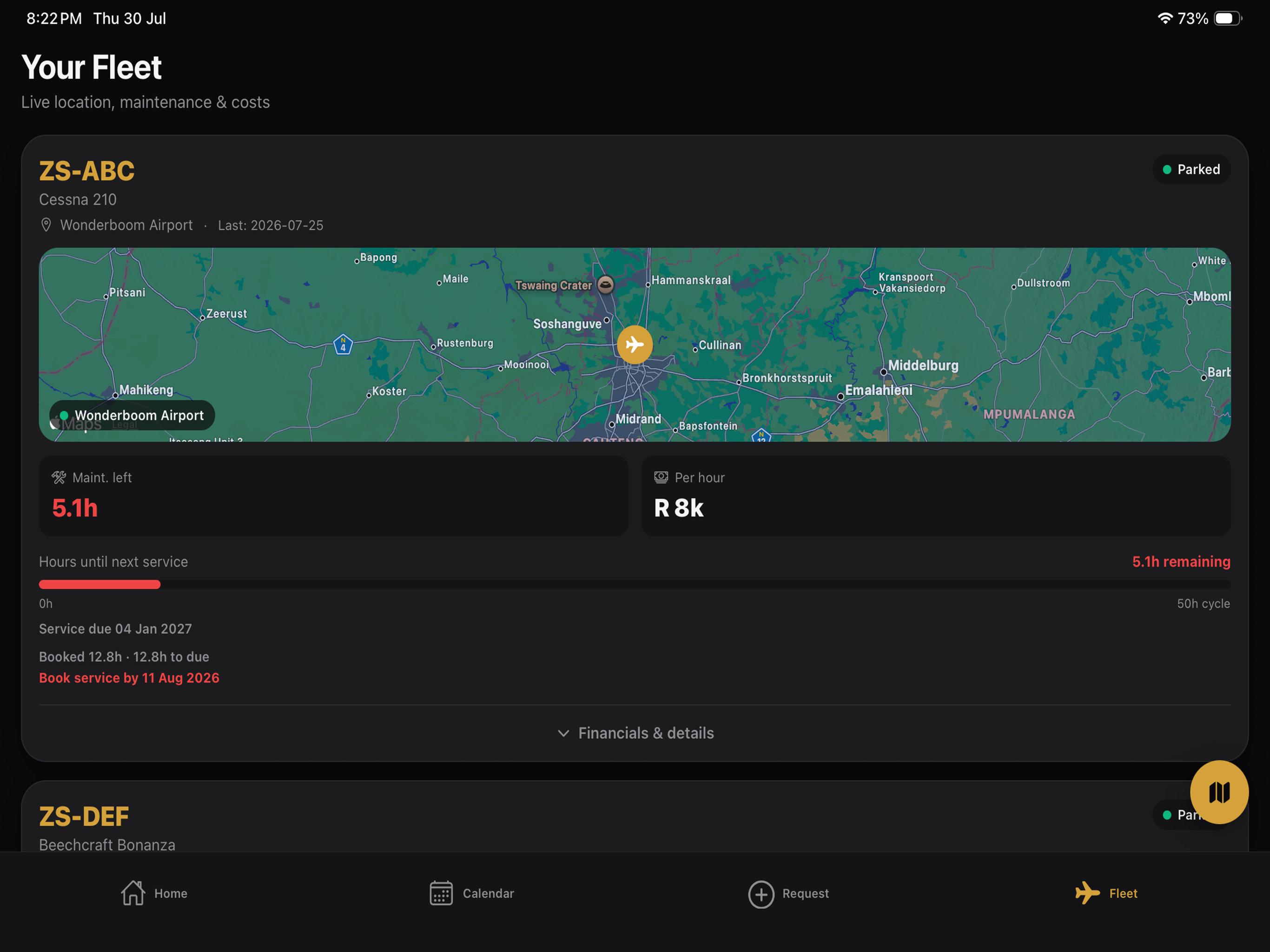Tap the Fleet airplane icon
1270x952 pixels.
pyautogui.click(x=1087, y=893)
